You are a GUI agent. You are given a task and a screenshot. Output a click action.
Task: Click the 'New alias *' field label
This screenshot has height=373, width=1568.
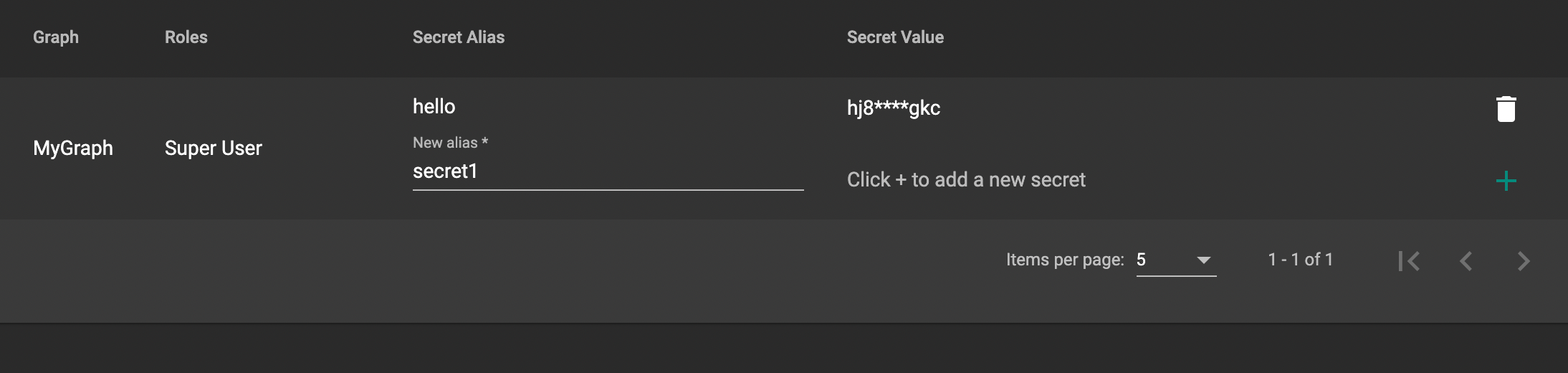coord(450,143)
